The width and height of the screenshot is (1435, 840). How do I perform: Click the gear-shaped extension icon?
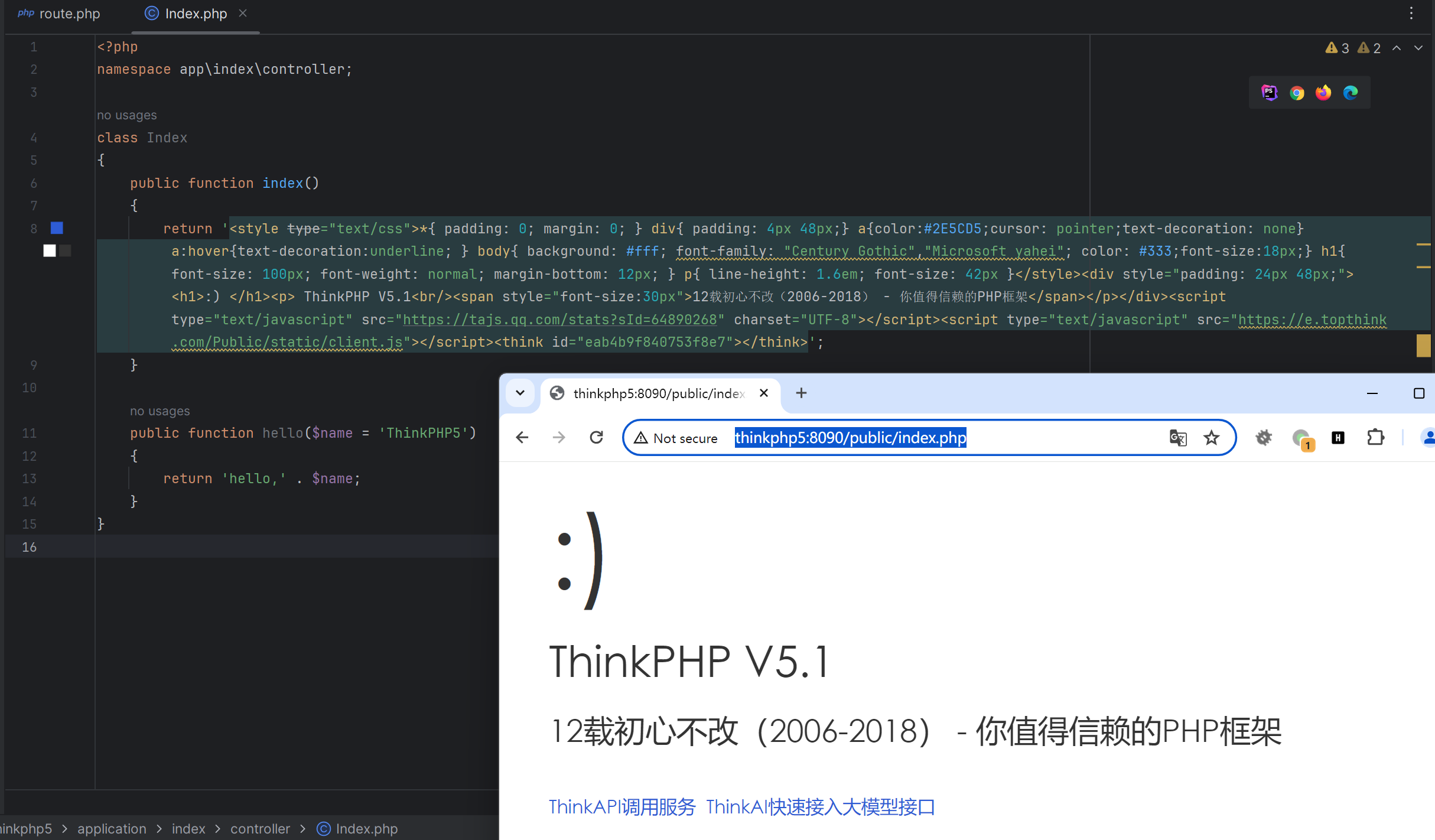pos(1264,438)
